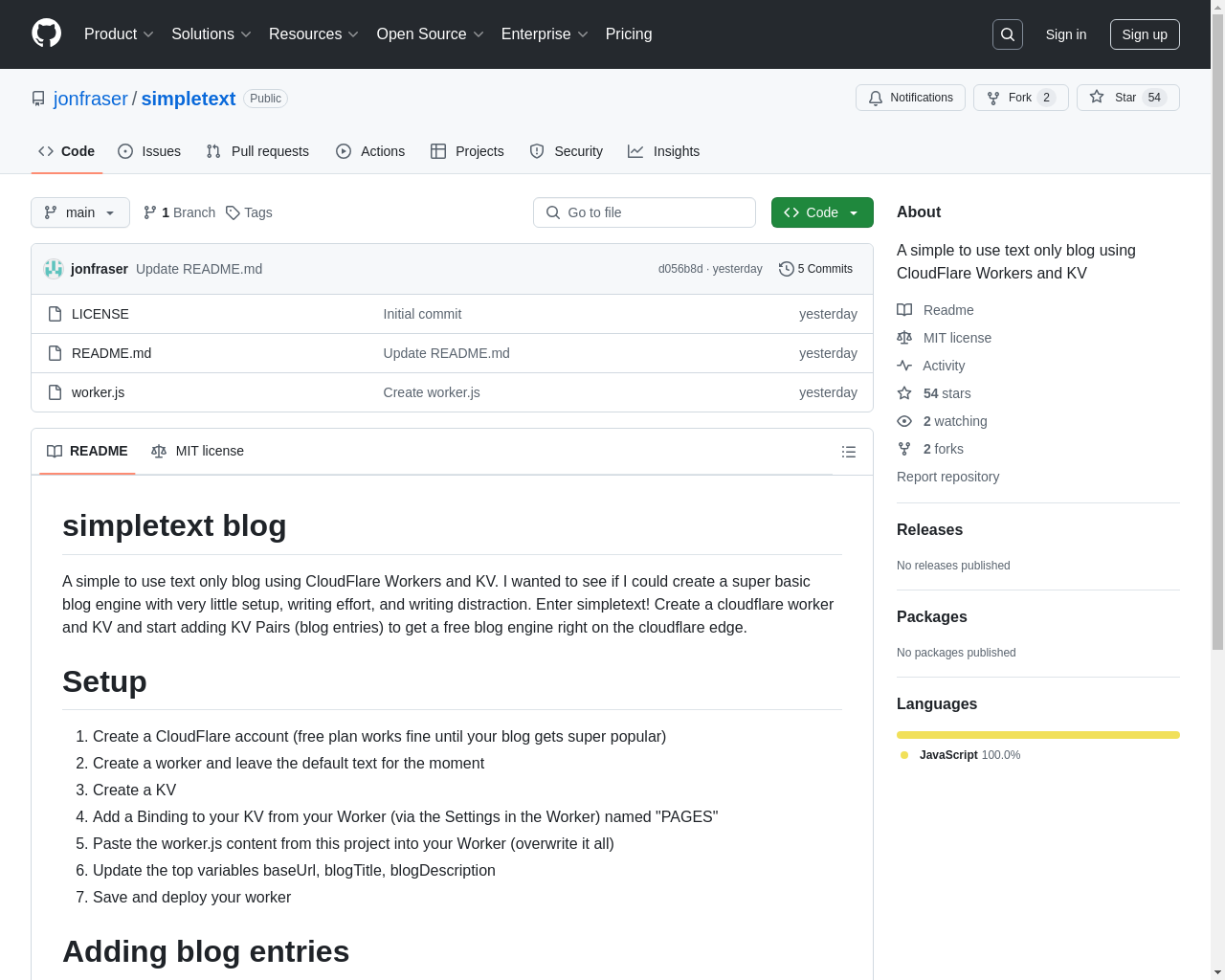Open README.md file name link
Image resolution: width=1225 pixels, height=980 pixels.
(x=111, y=353)
